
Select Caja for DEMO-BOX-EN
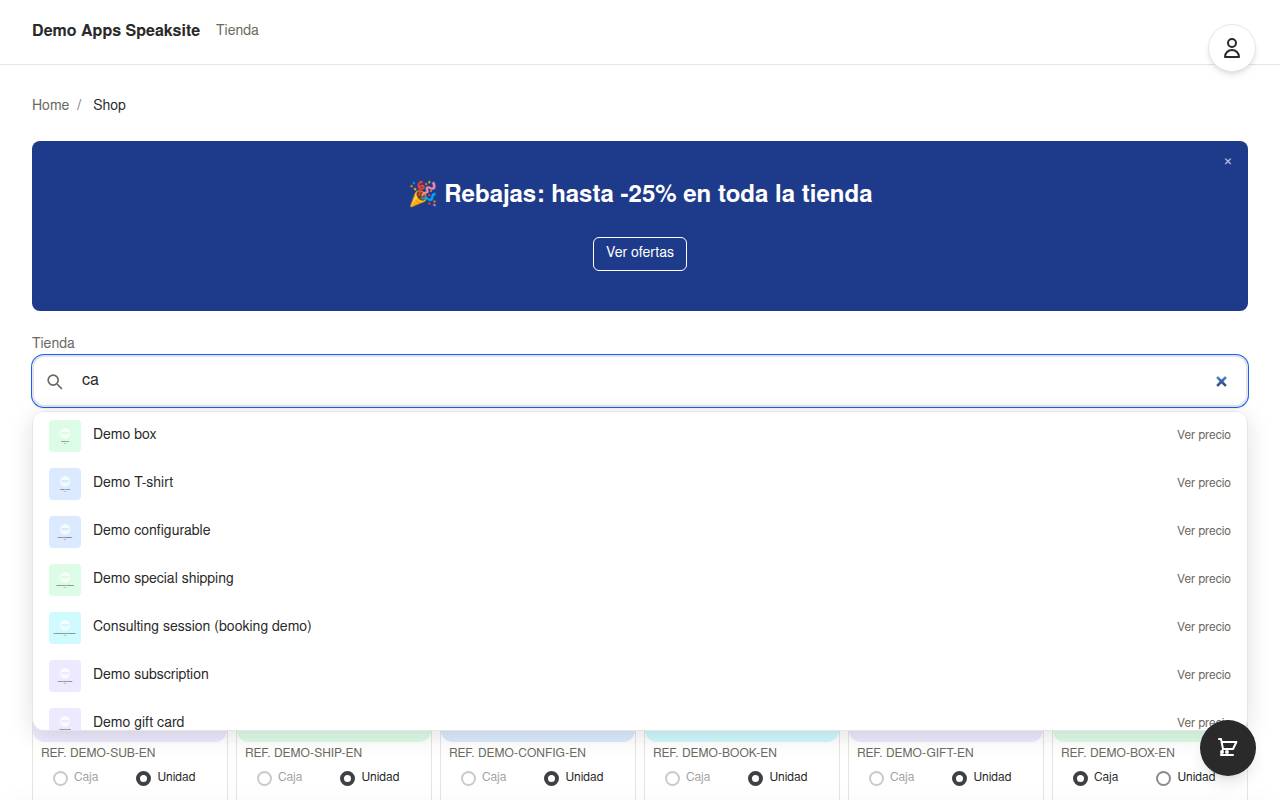(1081, 778)
